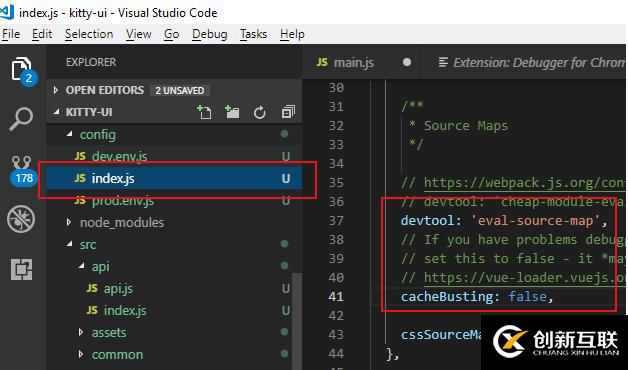Open the Debug menu
The image size is (628, 370).
[x=209, y=34]
